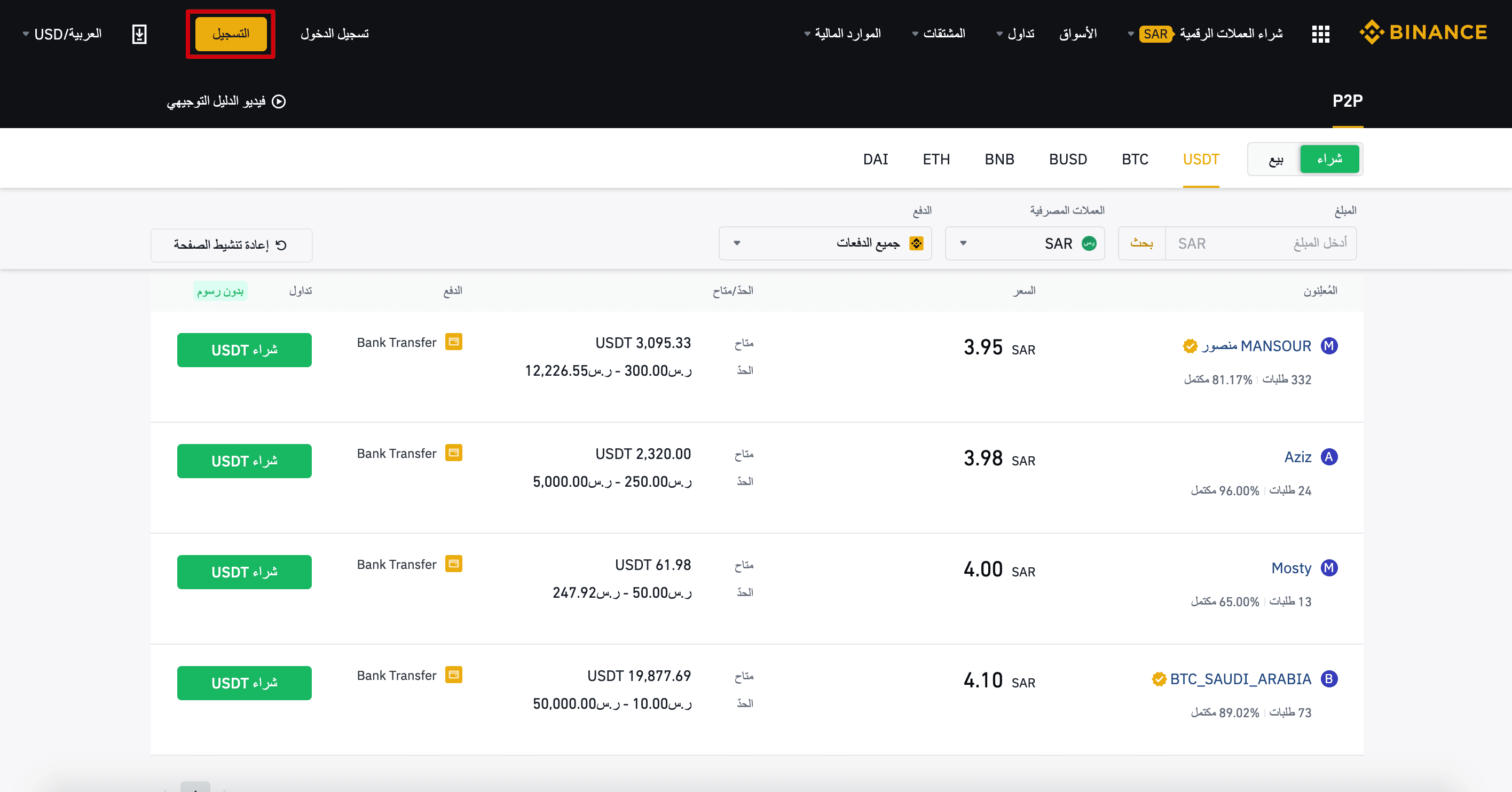Click Bank Transfer icon in Mosty's row
1512x792 pixels.
click(x=454, y=563)
